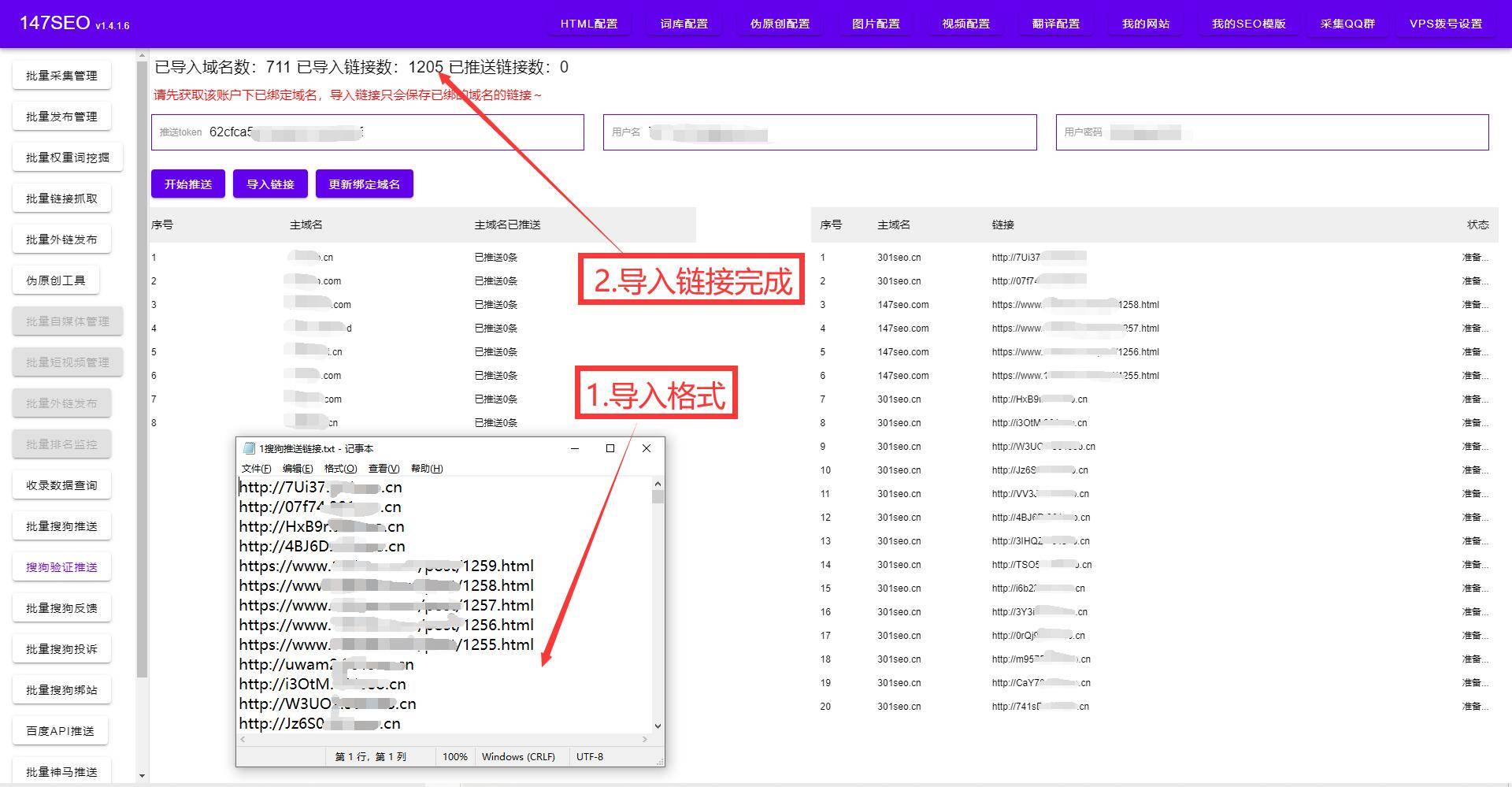Image resolution: width=1512 pixels, height=787 pixels.
Task: Select 百度API推送 in the sidebar
Action: click(60, 731)
